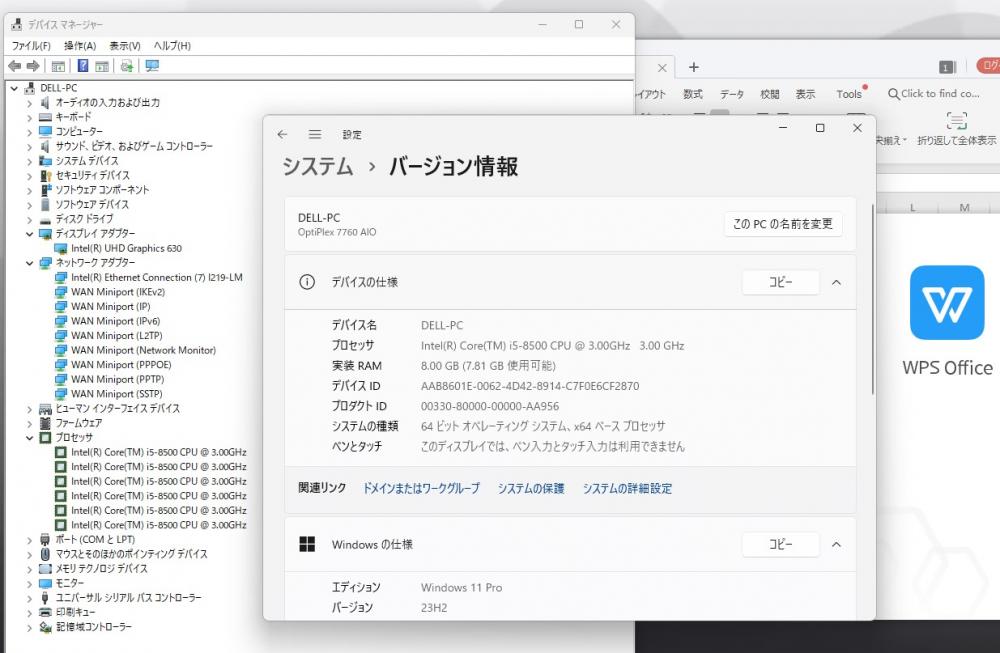Click the Settings window vertical scrollbar
Viewport: 1000px width, 653px height.
click(872, 298)
